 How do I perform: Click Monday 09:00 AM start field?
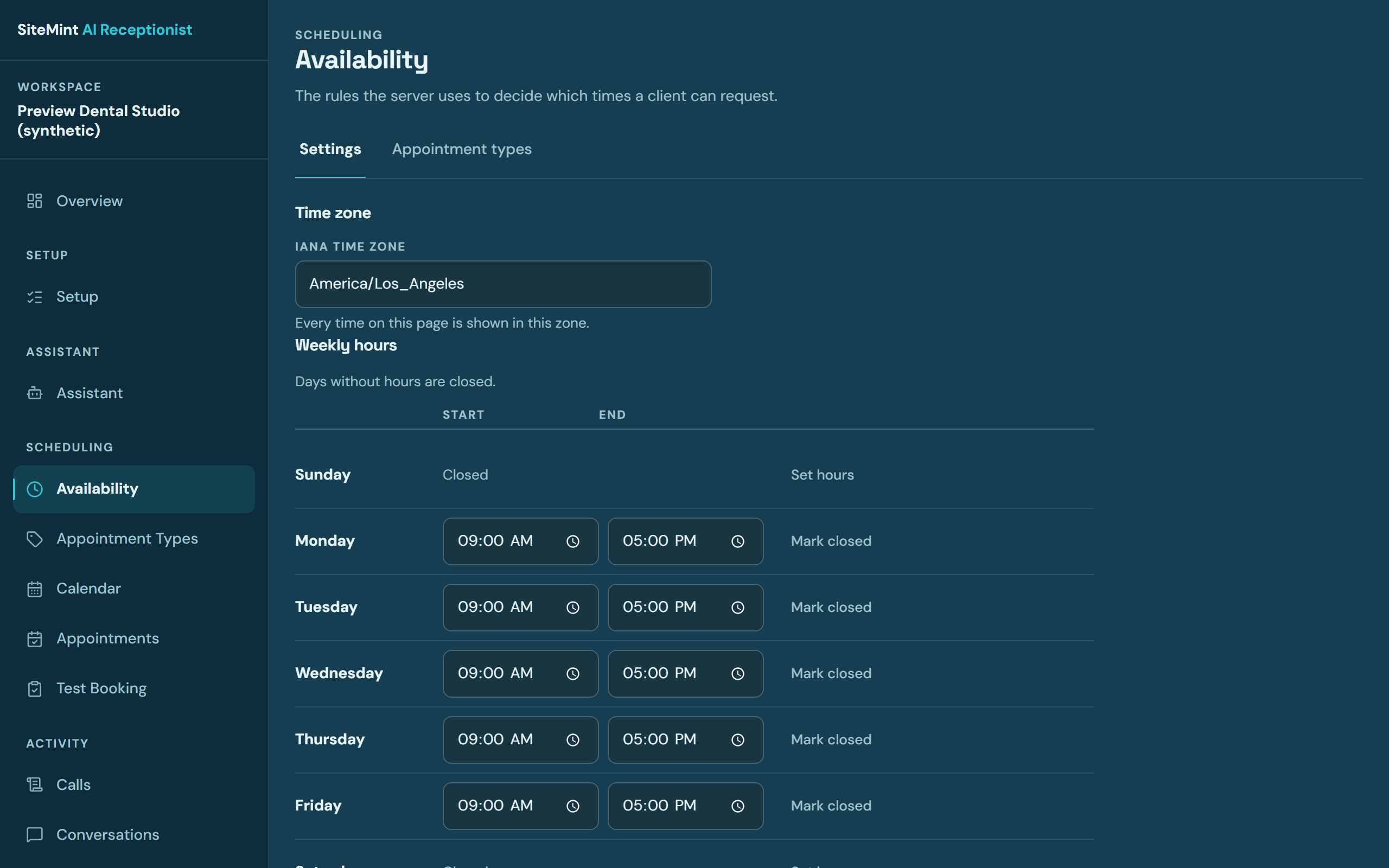pos(520,541)
